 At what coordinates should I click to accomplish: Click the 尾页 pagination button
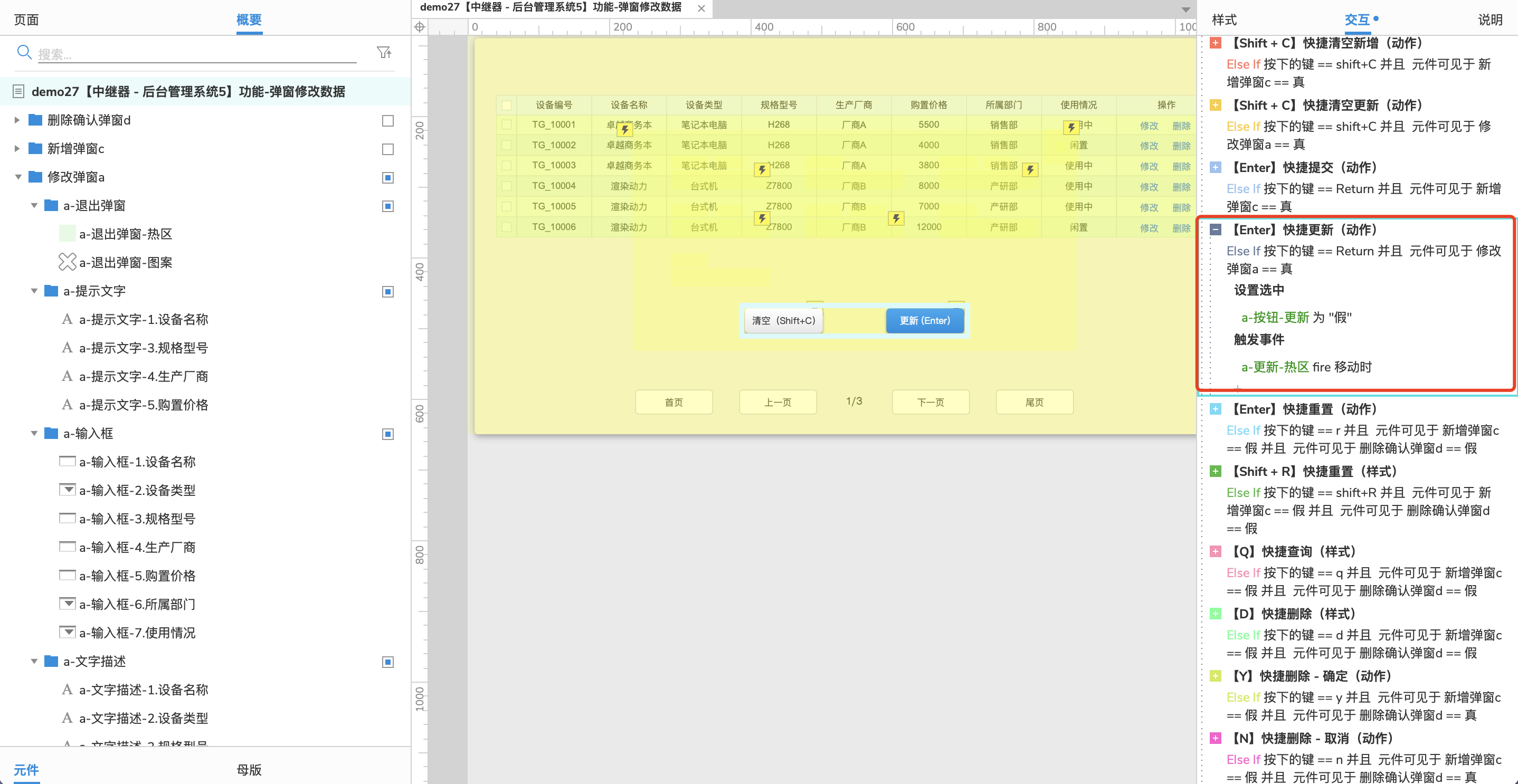[1034, 403]
